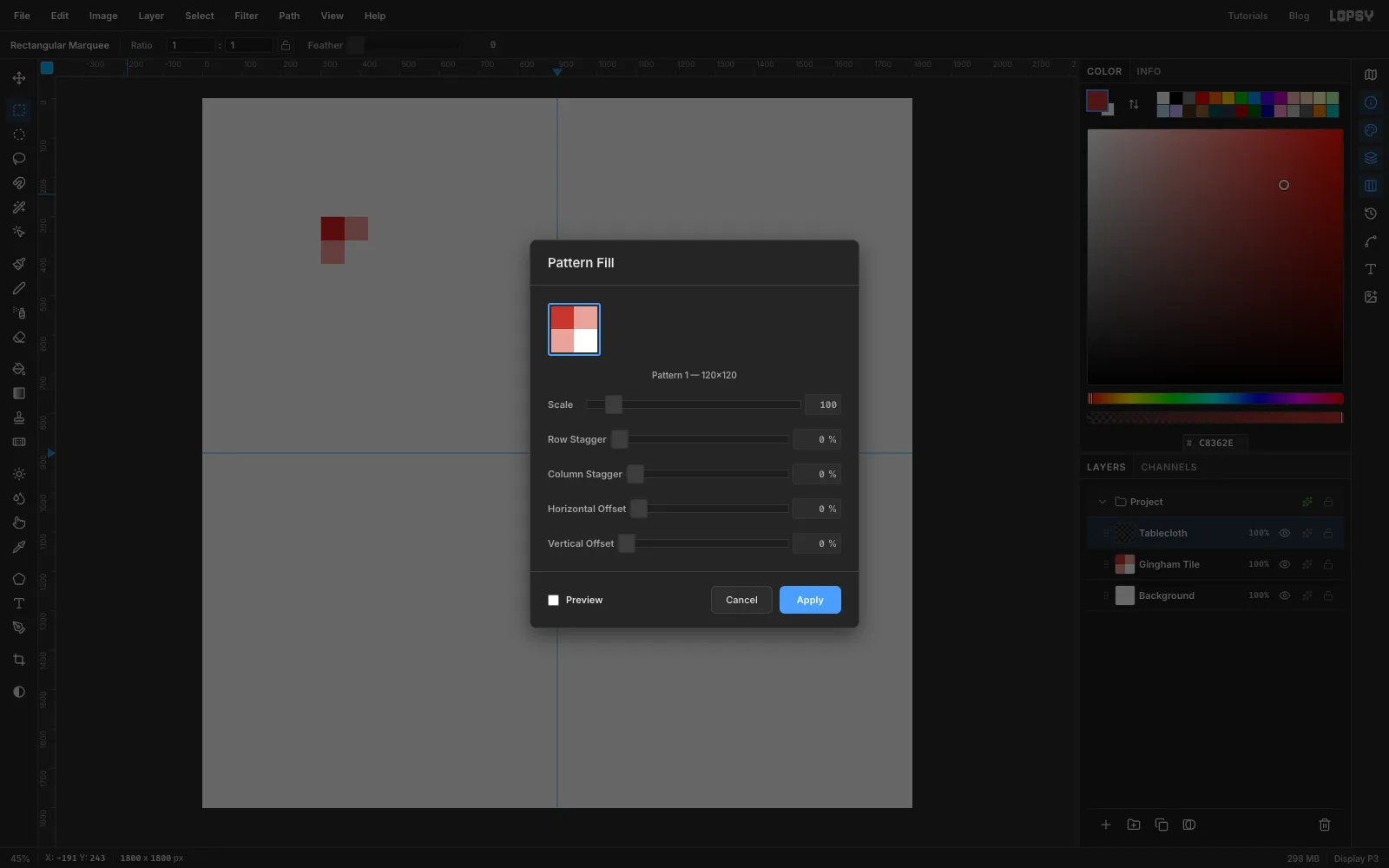Image resolution: width=1389 pixels, height=868 pixels.
Task: Open the History panel icon
Action: point(1371,214)
